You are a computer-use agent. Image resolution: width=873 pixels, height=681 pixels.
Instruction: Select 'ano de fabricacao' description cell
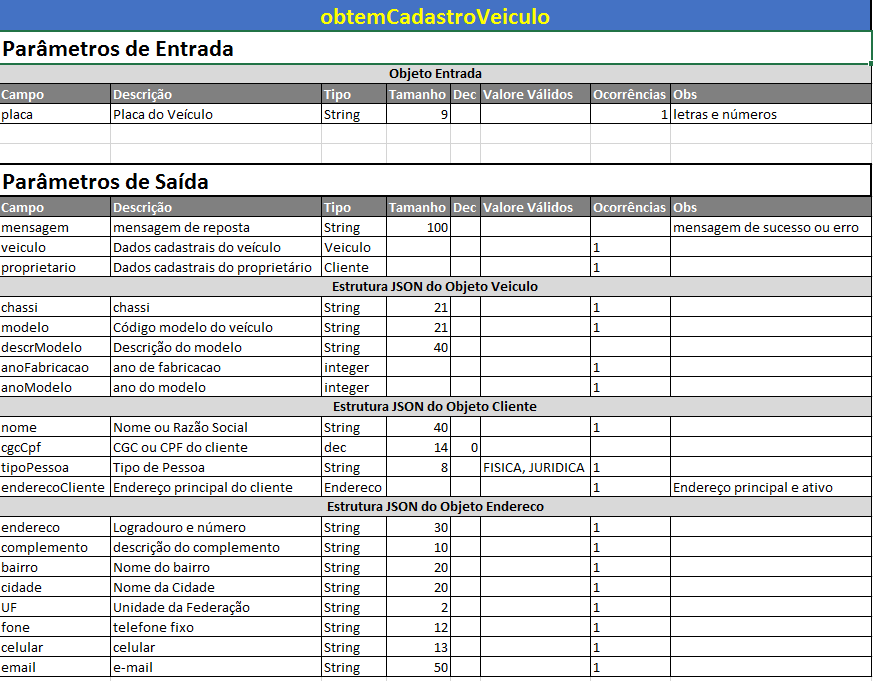[x=216, y=368]
